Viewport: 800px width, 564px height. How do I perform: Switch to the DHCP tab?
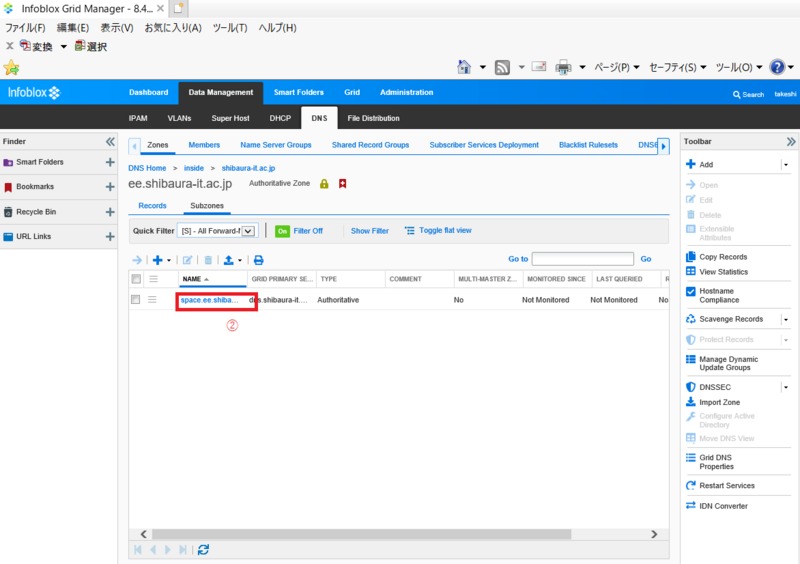pyautogui.click(x=280, y=118)
